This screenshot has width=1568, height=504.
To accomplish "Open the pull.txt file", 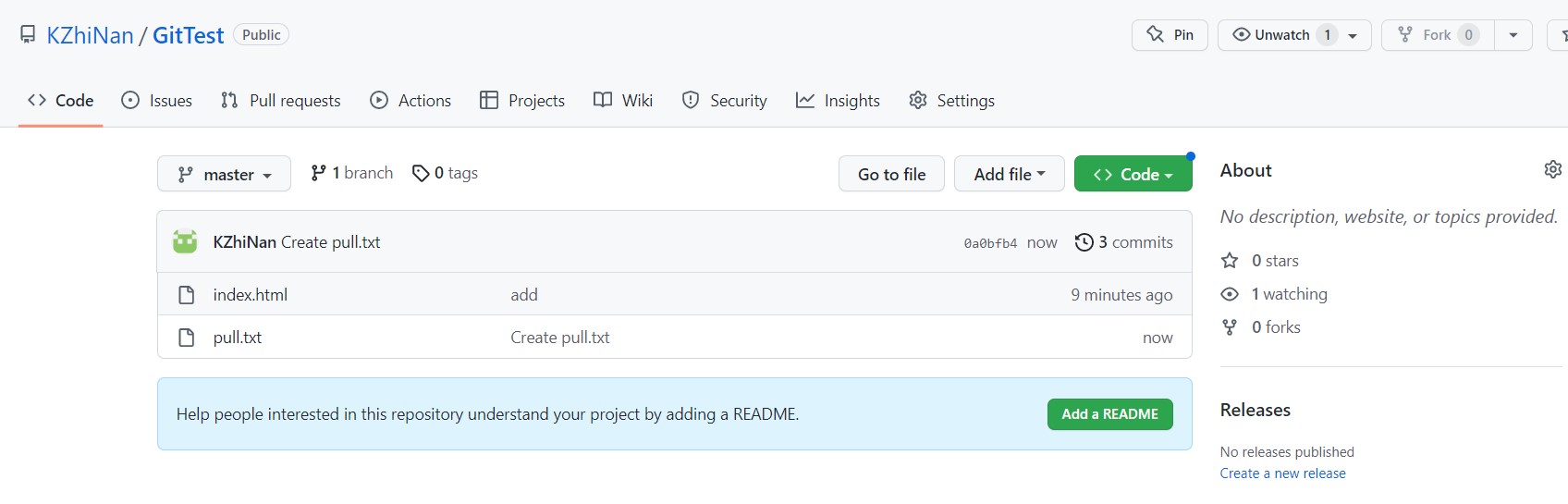I will (x=238, y=338).
